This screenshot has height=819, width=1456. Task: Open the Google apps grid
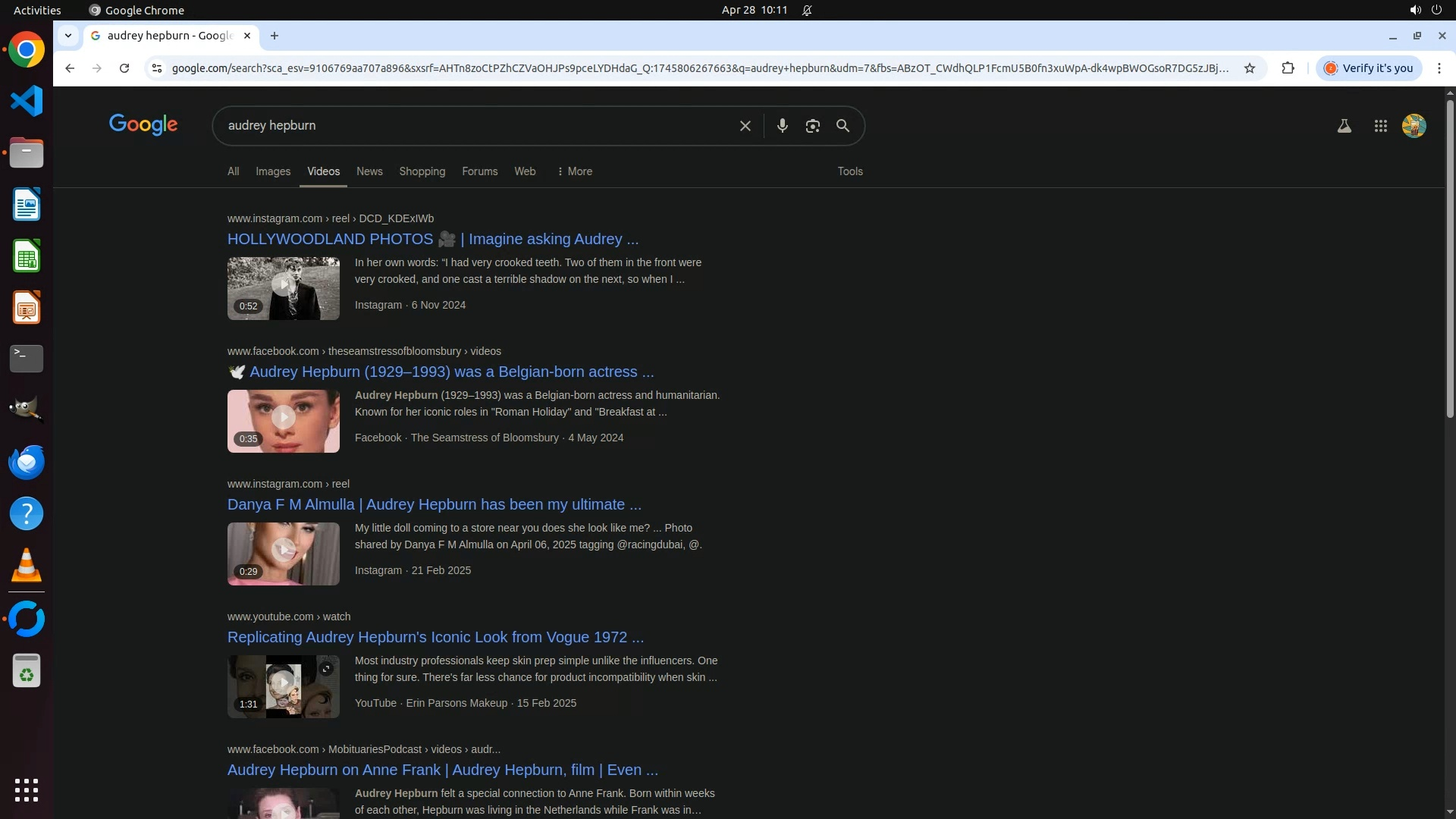[x=1380, y=127]
